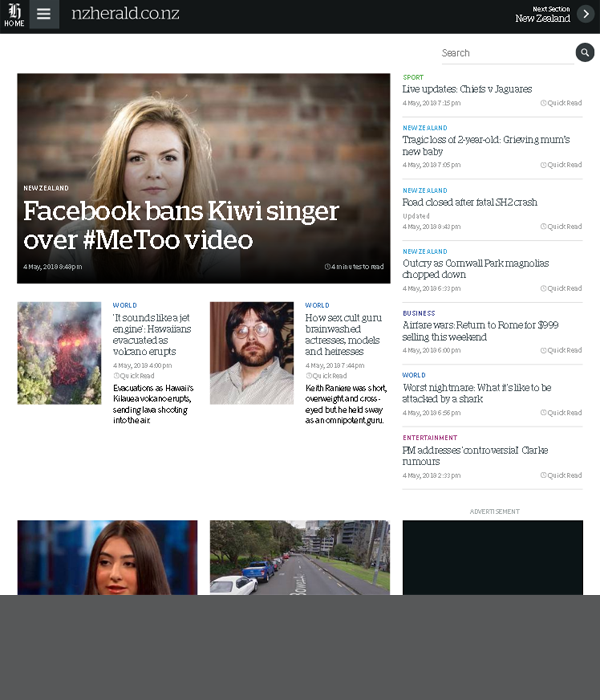
Task: Click the search magnifier button
Action: (x=585, y=52)
